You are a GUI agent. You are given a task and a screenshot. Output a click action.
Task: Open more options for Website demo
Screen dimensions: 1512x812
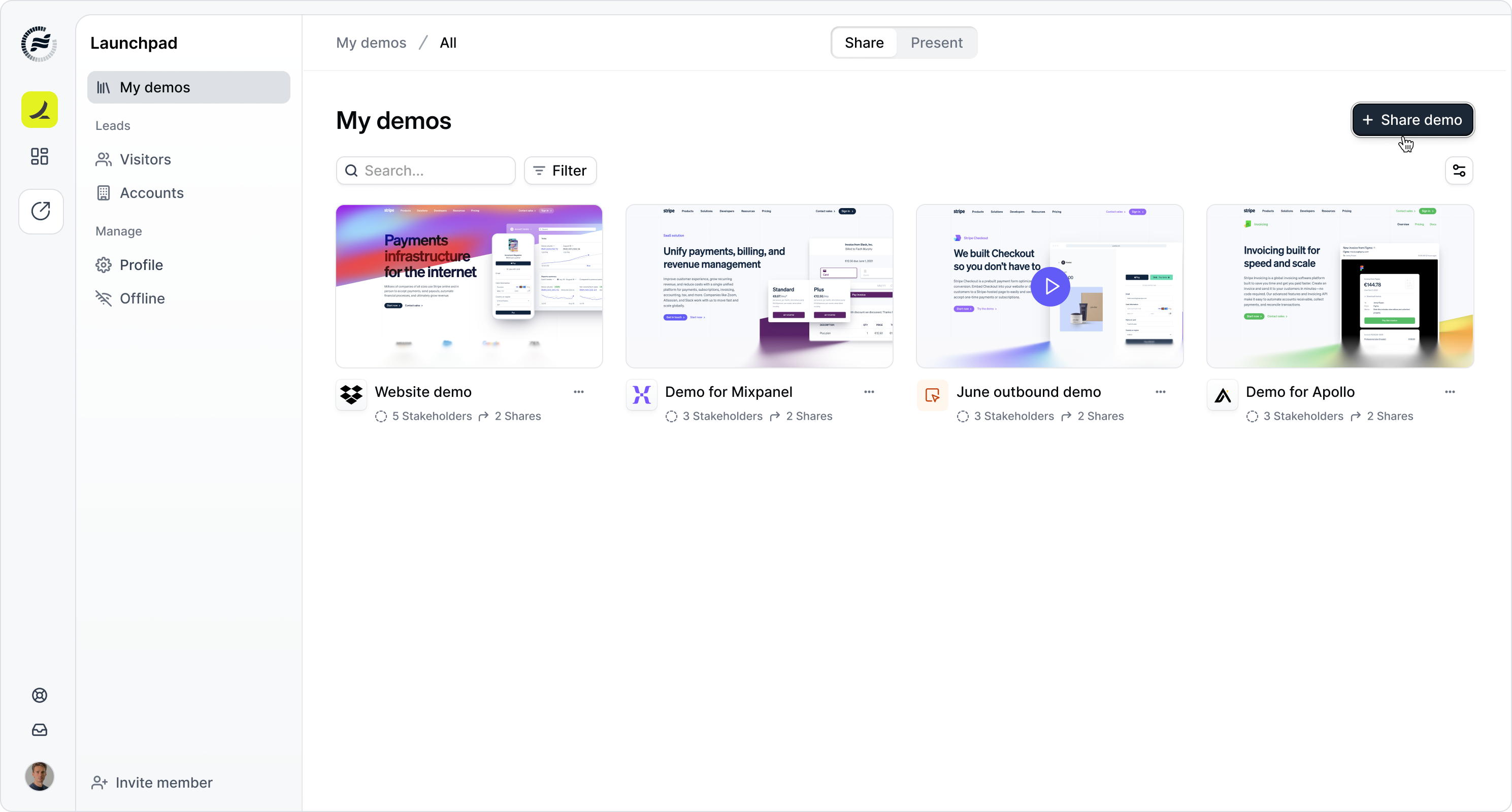pyautogui.click(x=579, y=392)
